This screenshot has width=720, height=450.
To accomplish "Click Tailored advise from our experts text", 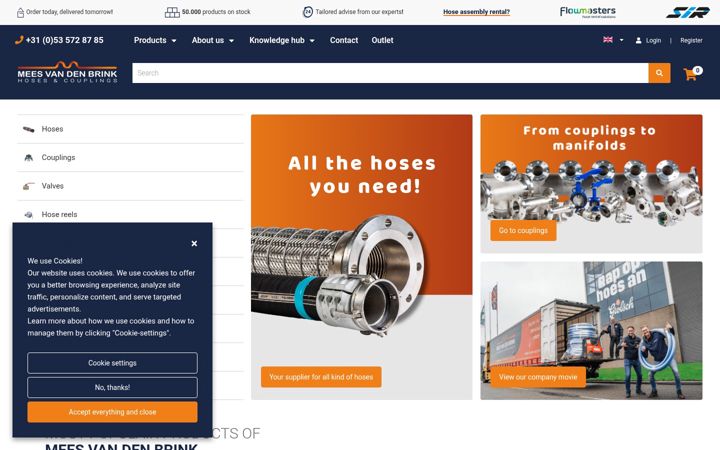I will [360, 12].
